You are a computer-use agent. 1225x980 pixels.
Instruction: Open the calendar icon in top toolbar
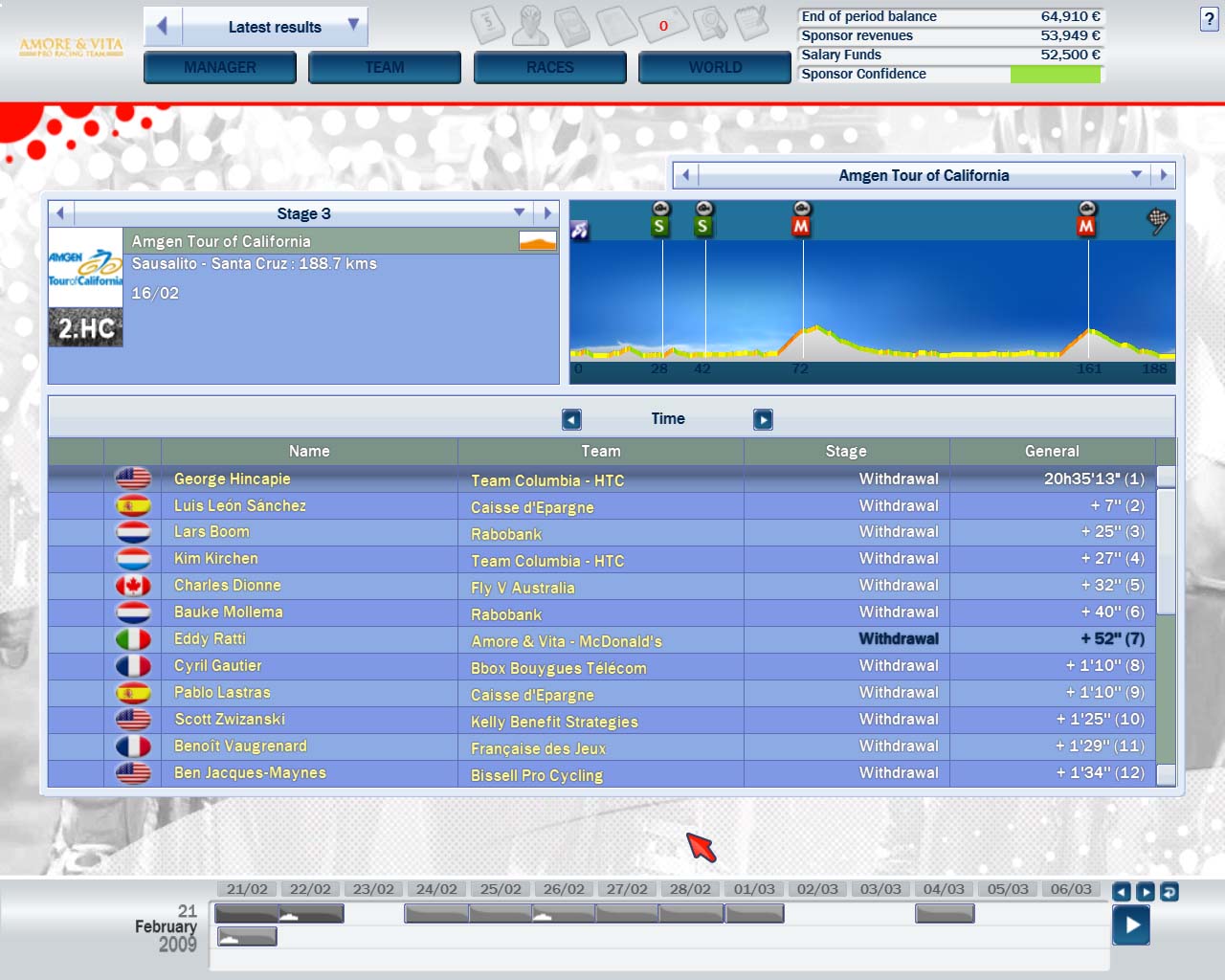488,24
